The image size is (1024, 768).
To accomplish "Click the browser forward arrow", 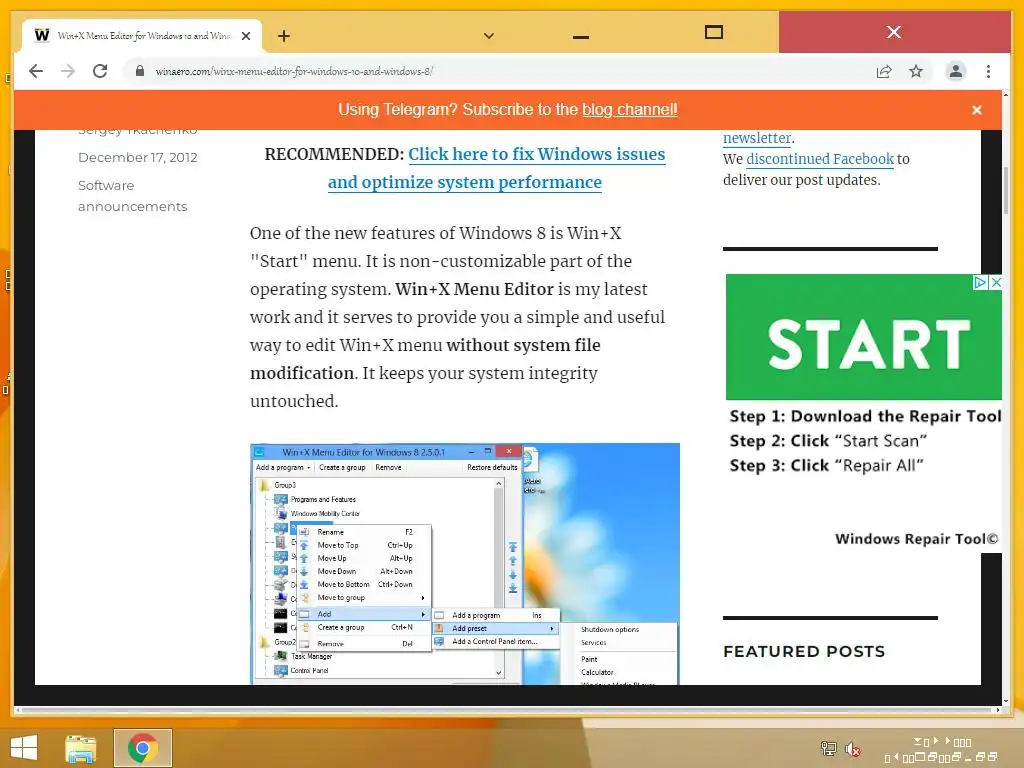I will pyautogui.click(x=68, y=71).
